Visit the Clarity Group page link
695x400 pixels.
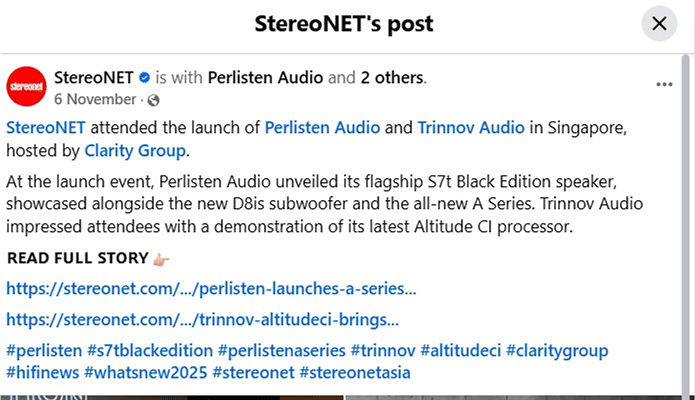coord(140,151)
